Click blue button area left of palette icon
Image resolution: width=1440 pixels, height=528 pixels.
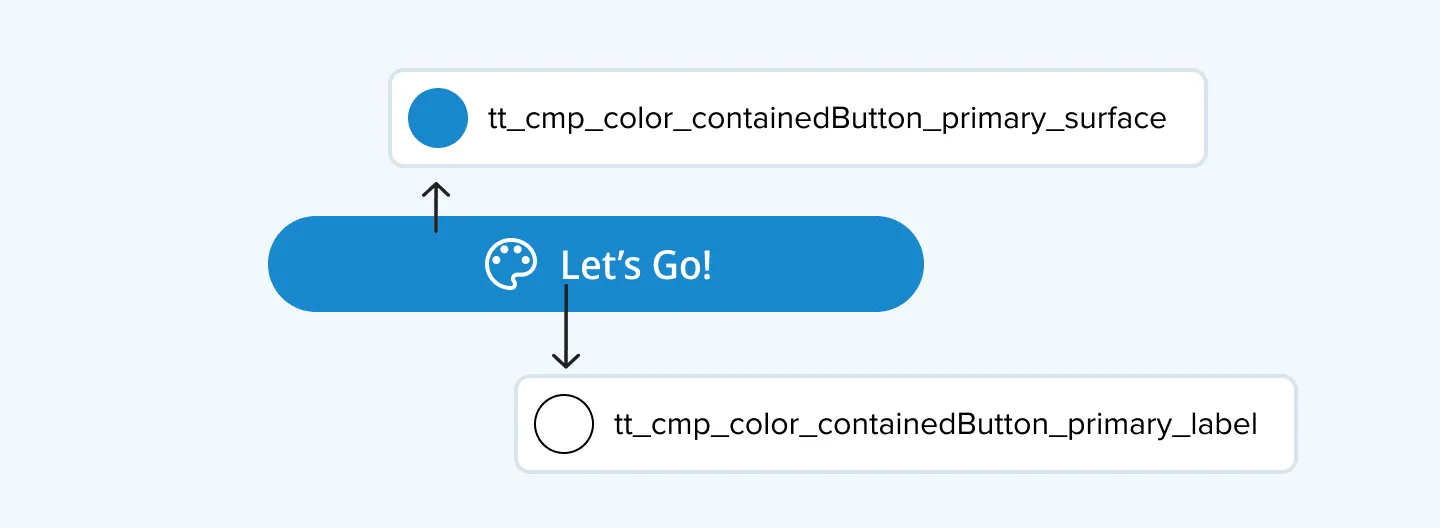(x=376, y=264)
